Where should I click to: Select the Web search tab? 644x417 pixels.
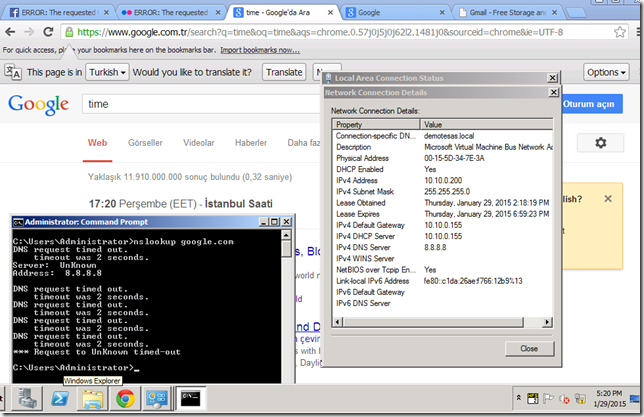coord(97,143)
